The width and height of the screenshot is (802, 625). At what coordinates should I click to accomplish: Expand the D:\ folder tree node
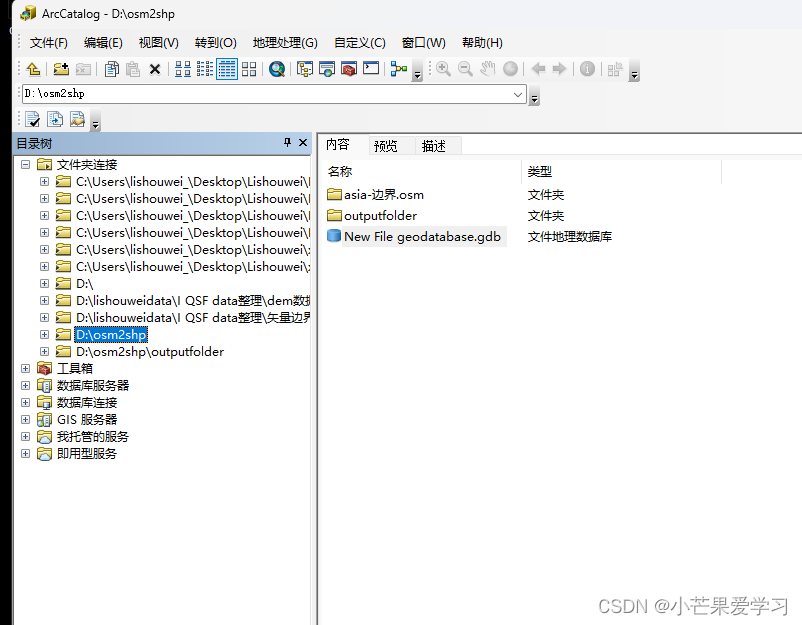44,283
